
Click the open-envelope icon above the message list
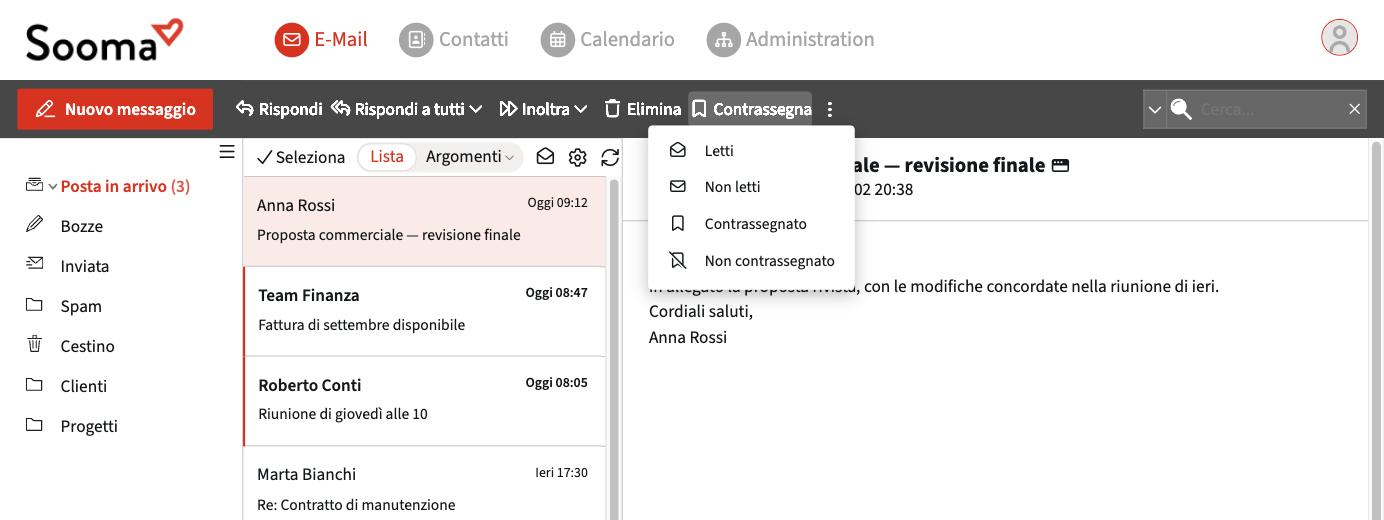click(x=545, y=157)
